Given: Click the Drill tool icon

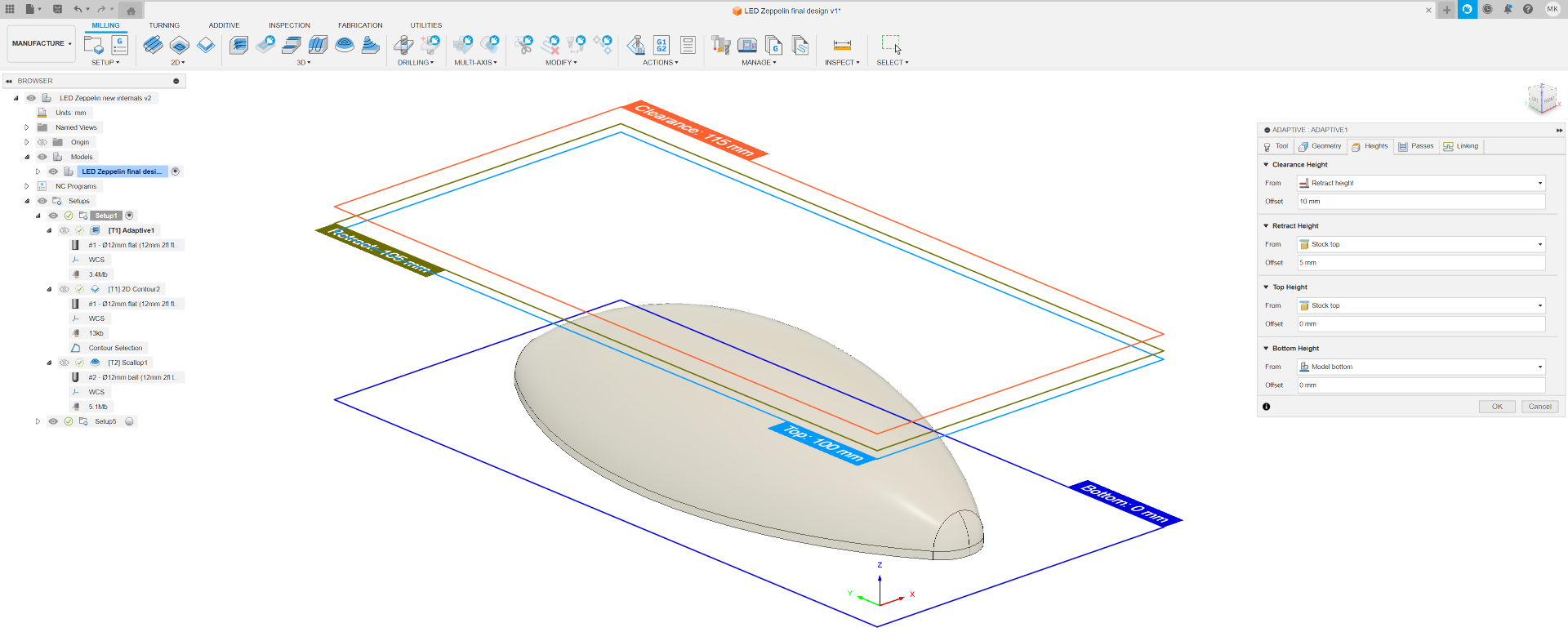Looking at the screenshot, I should click(x=403, y=45).
